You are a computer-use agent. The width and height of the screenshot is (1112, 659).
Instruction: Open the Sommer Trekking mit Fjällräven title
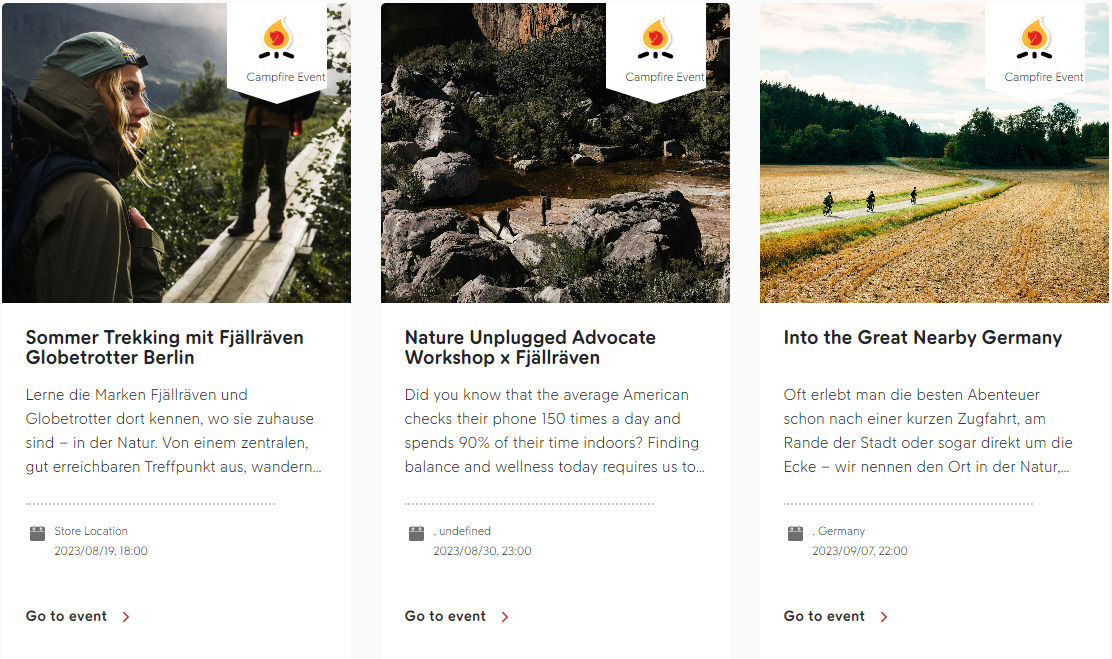[165, 347]
